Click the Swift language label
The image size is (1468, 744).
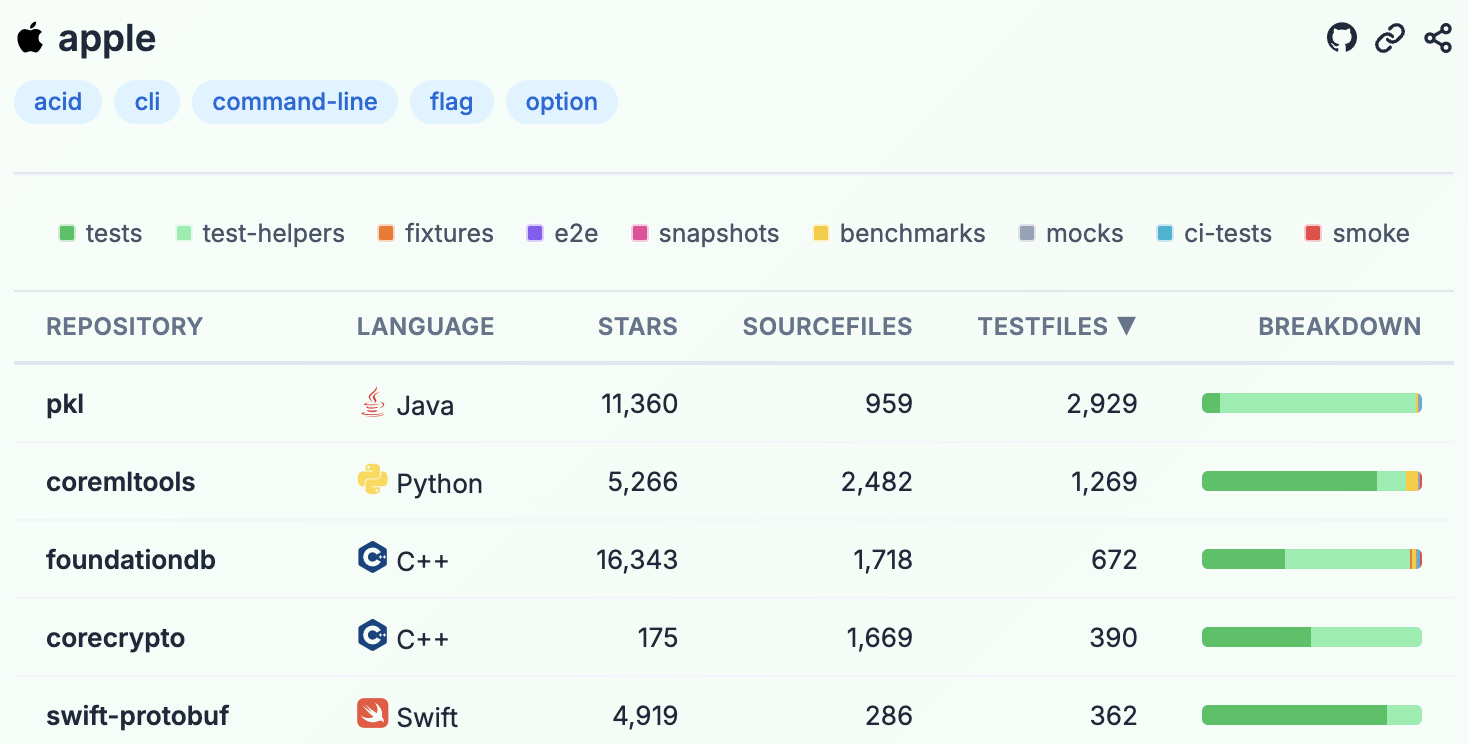pyautogui.click(x=427, y=718)
